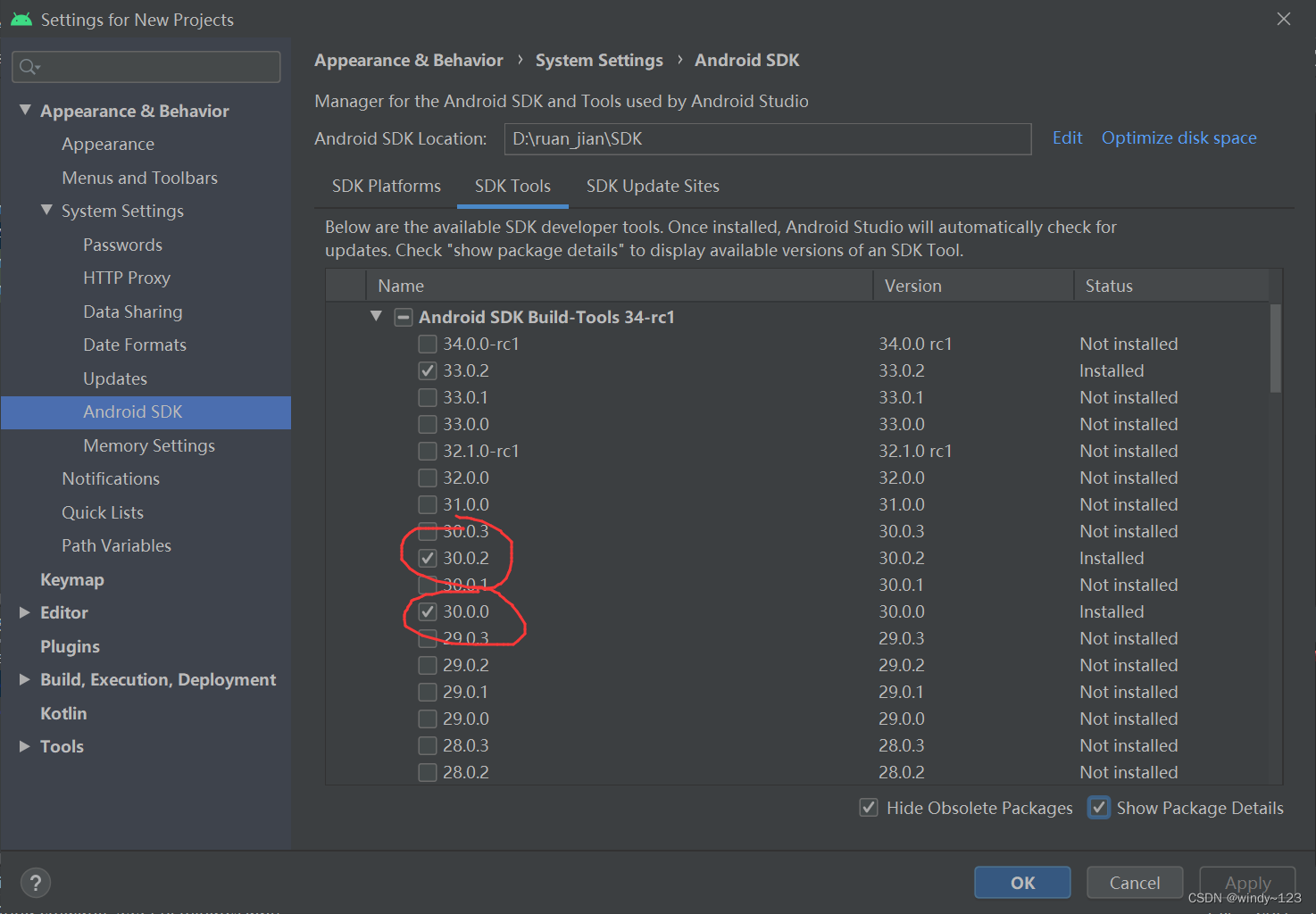
Task: Check Build-Tools version 34.0.0-rc1
Action: (x=427, y=344)
